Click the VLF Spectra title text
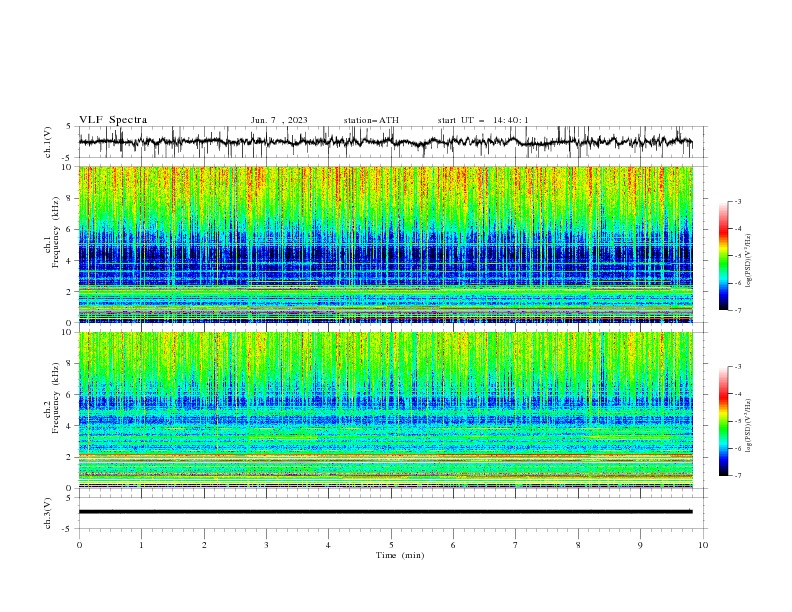The height and width of the screenshot is (612, 792). coord(113,120)
